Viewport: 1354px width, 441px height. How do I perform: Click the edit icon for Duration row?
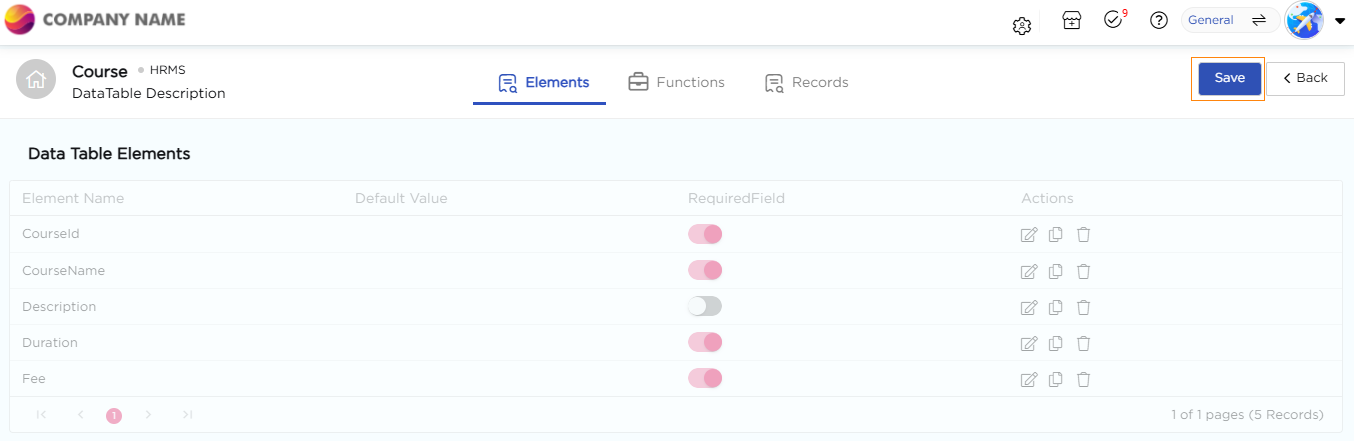pyautogui.click(x=1028, y=343)
